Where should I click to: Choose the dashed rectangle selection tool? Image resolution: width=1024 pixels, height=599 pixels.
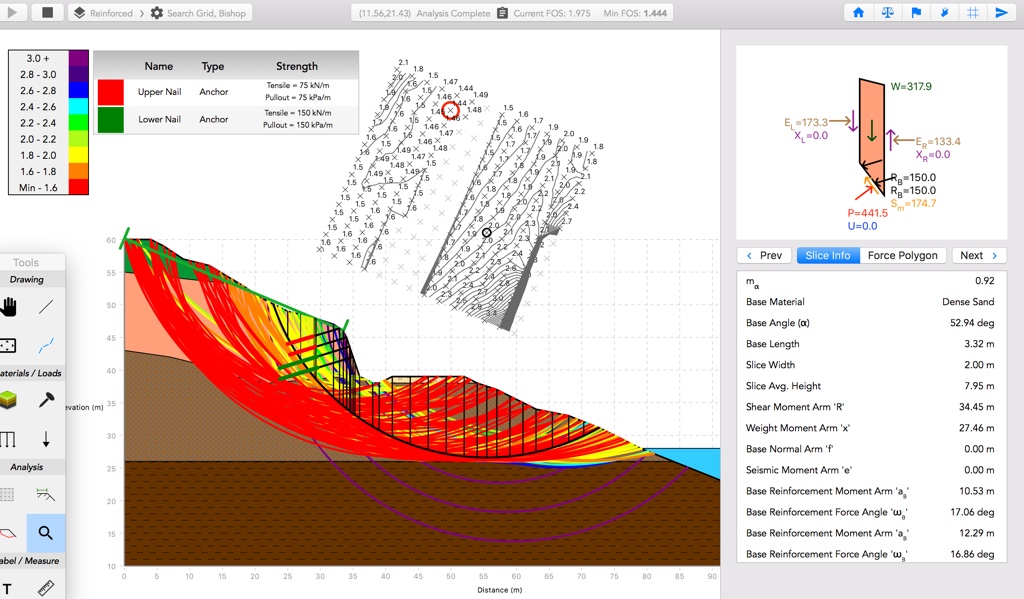tap(8, 345)
